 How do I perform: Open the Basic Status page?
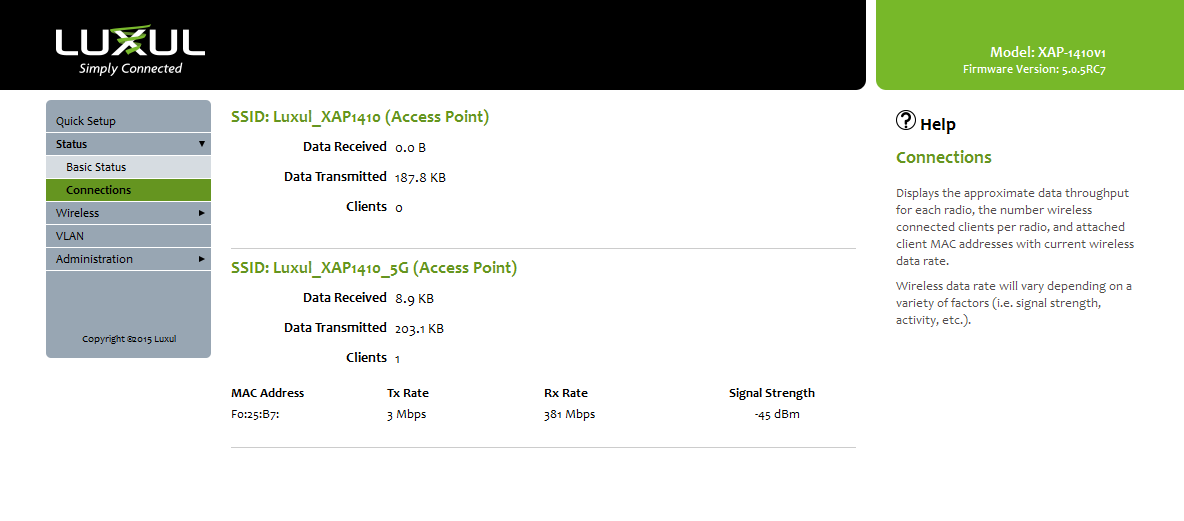96,167
